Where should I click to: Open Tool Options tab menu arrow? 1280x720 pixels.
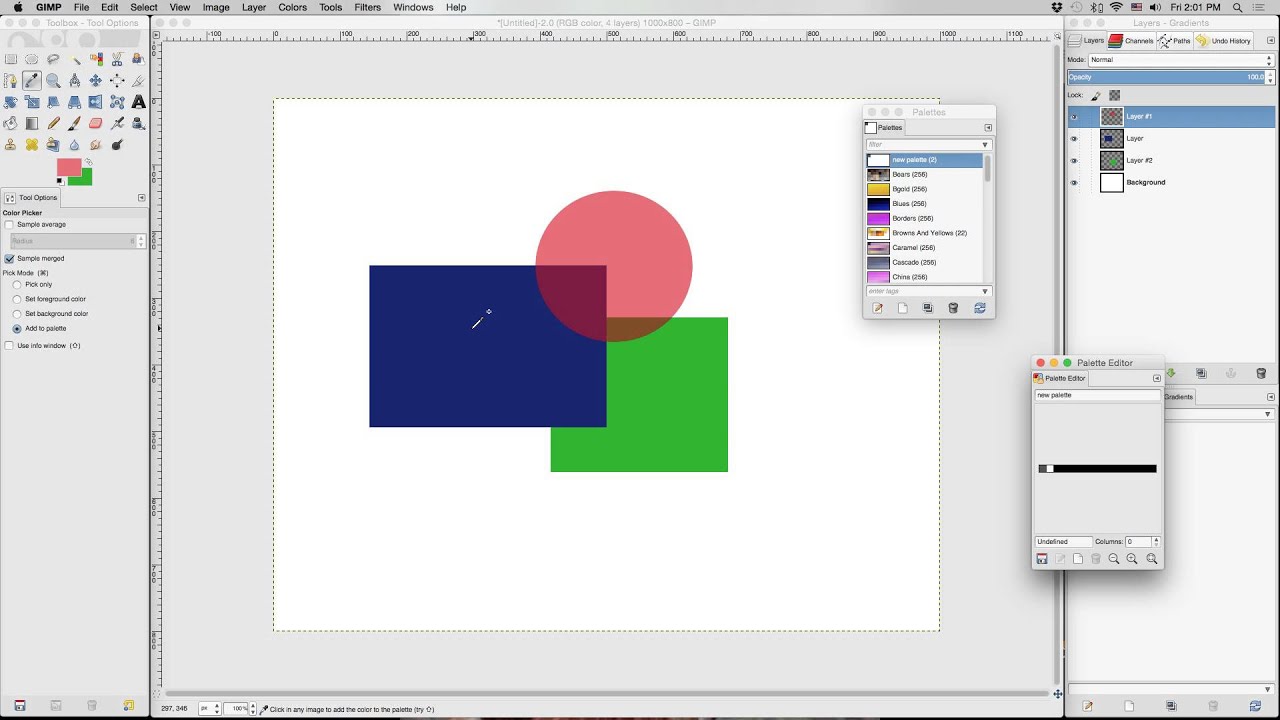141,198
